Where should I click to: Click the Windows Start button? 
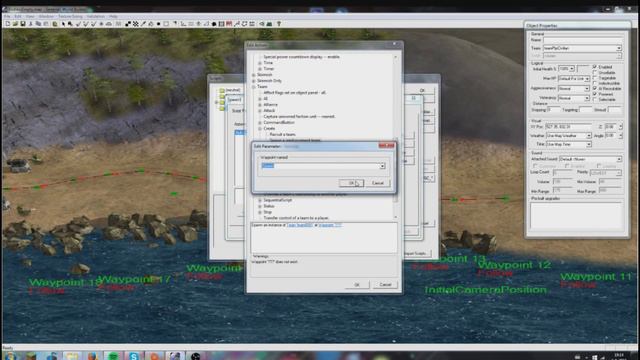[10, 356]
